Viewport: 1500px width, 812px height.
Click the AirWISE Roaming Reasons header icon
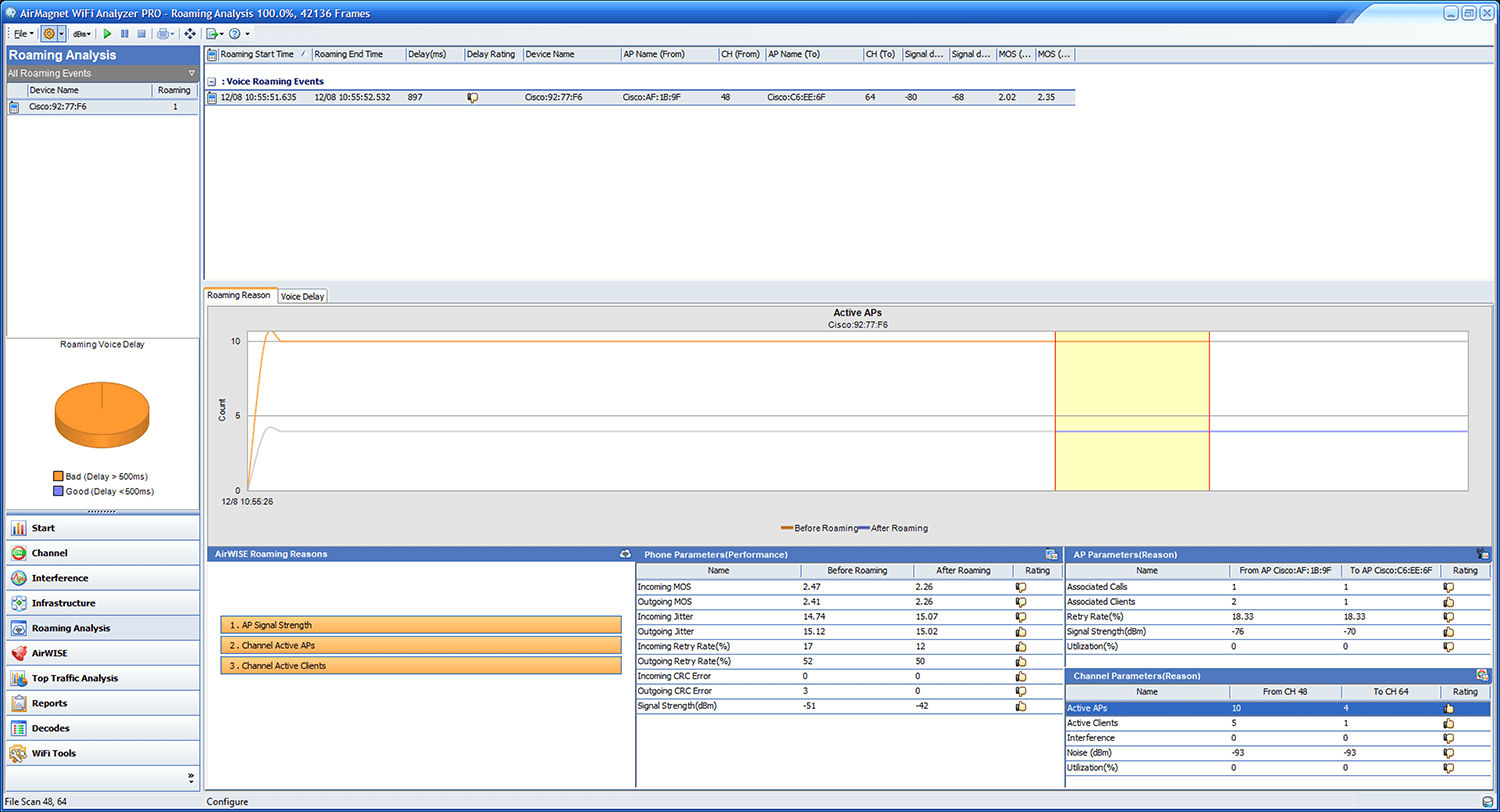click(625, 554)
